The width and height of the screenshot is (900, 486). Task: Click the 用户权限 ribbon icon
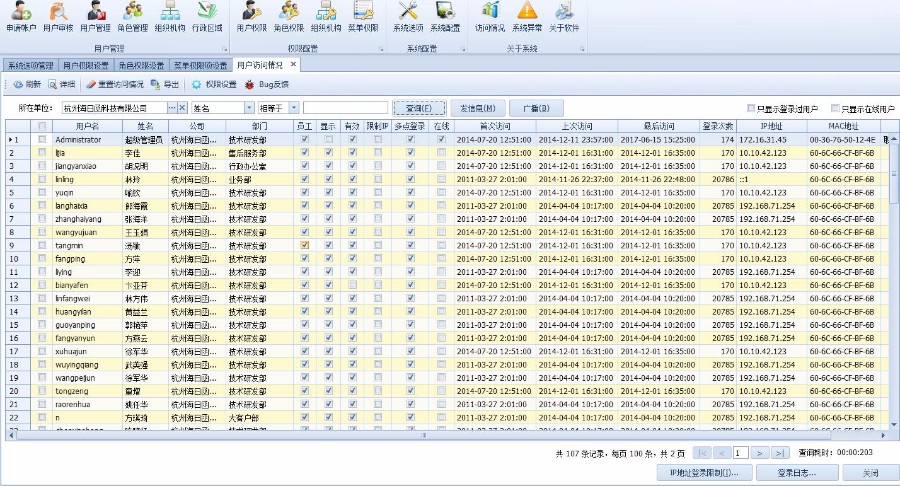[251, 17]
